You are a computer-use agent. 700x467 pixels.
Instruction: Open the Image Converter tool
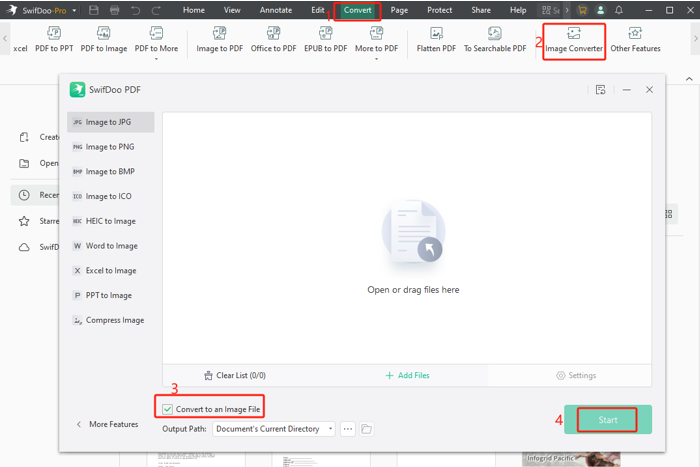pos(574,40)
